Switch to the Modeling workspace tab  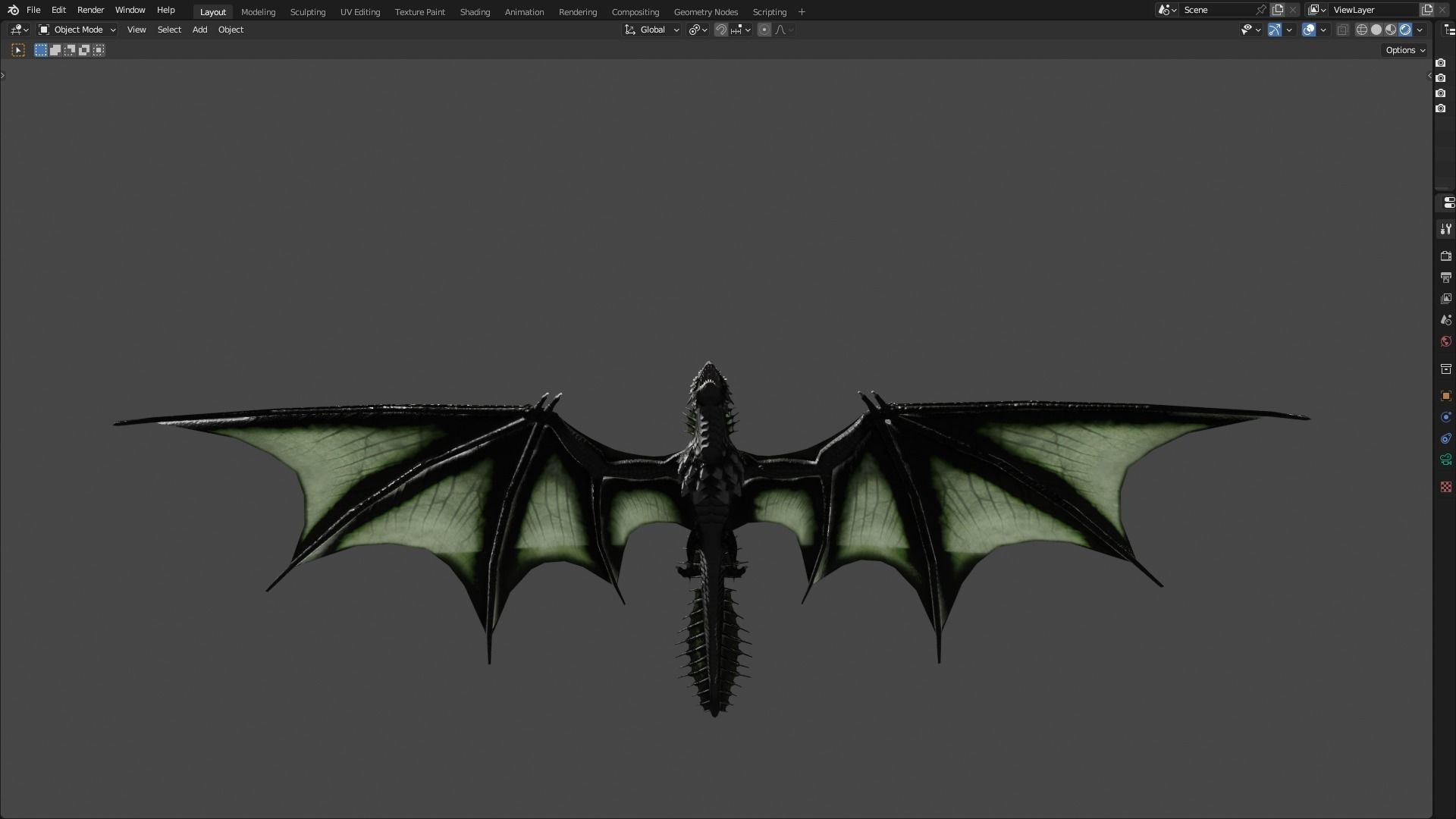tap(258, 12)
